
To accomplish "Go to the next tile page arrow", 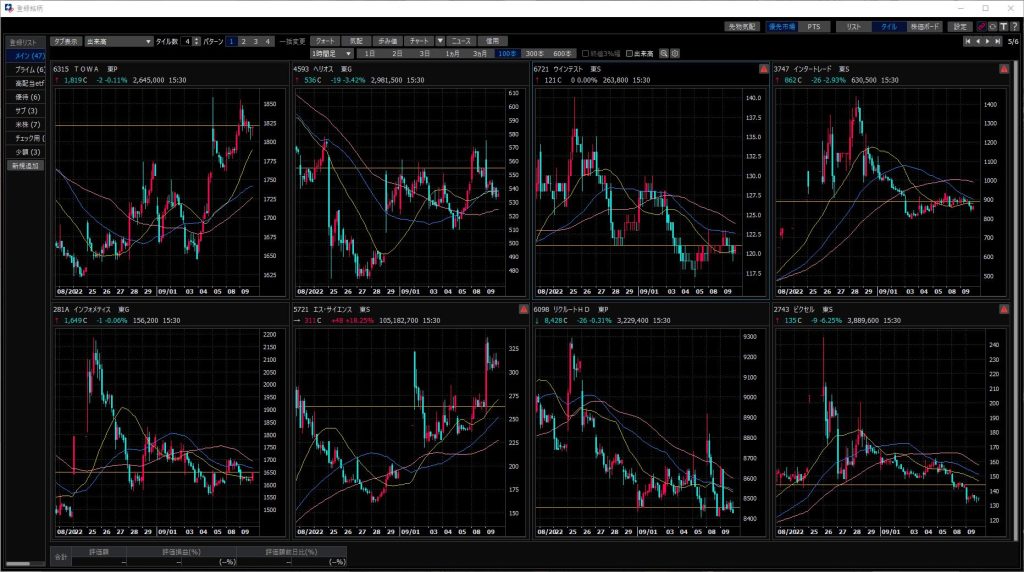I will pyautogui.click(x=989, y=41).
